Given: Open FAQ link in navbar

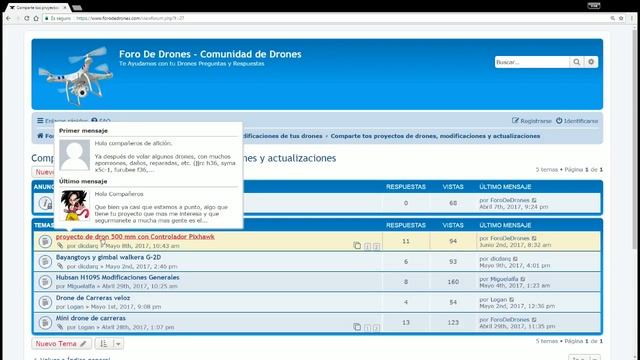Looking at the screenshot, I should 101,121.
